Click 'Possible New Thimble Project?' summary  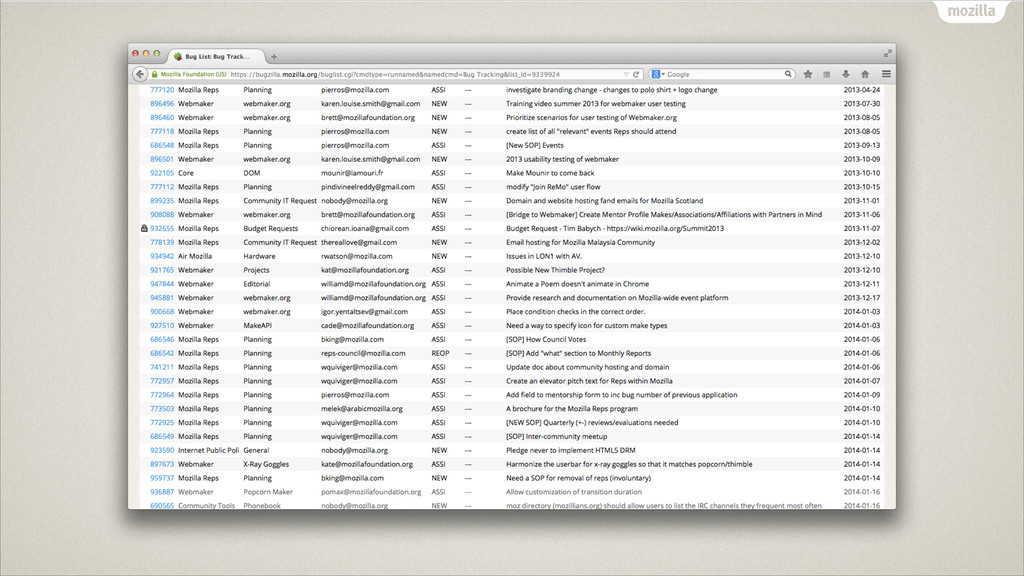point(555,270)
